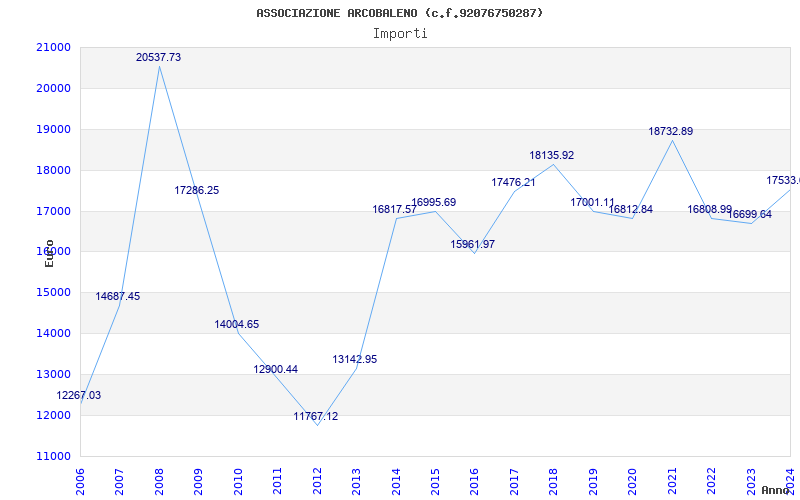Click x-axis year 2022
The height and width of the screenshot is (500, 800).
711,481
